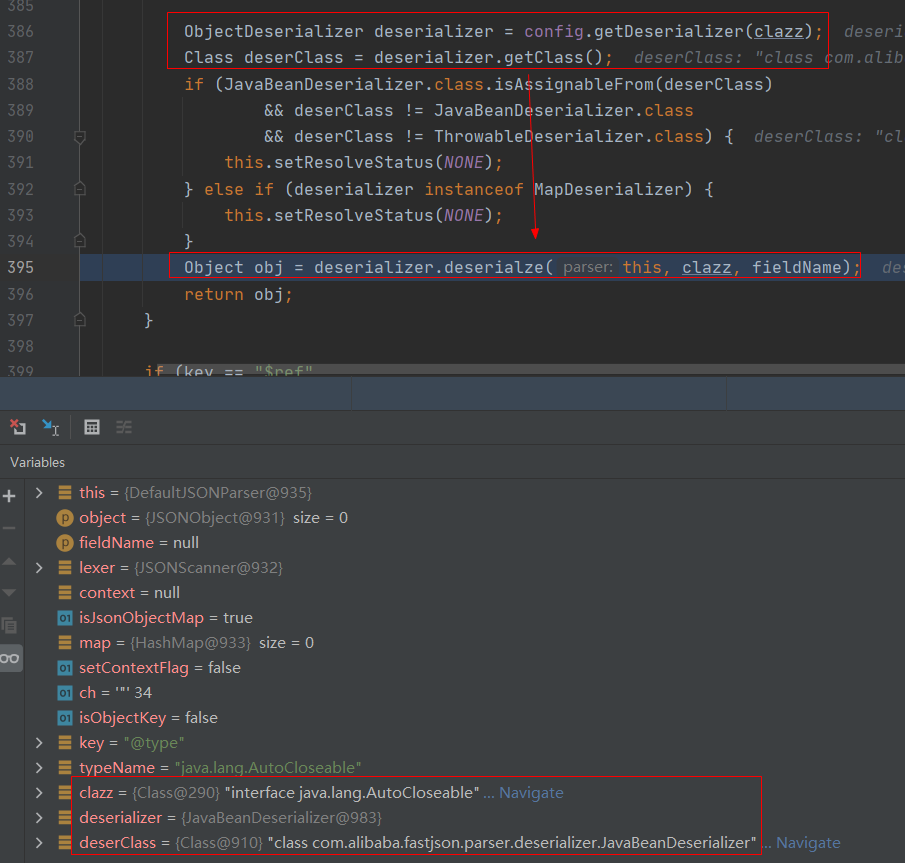Click Navigate link next to deserClass JavaBeanDeserializer
This screenshot has height=863, width=905.
pos(808,842)
